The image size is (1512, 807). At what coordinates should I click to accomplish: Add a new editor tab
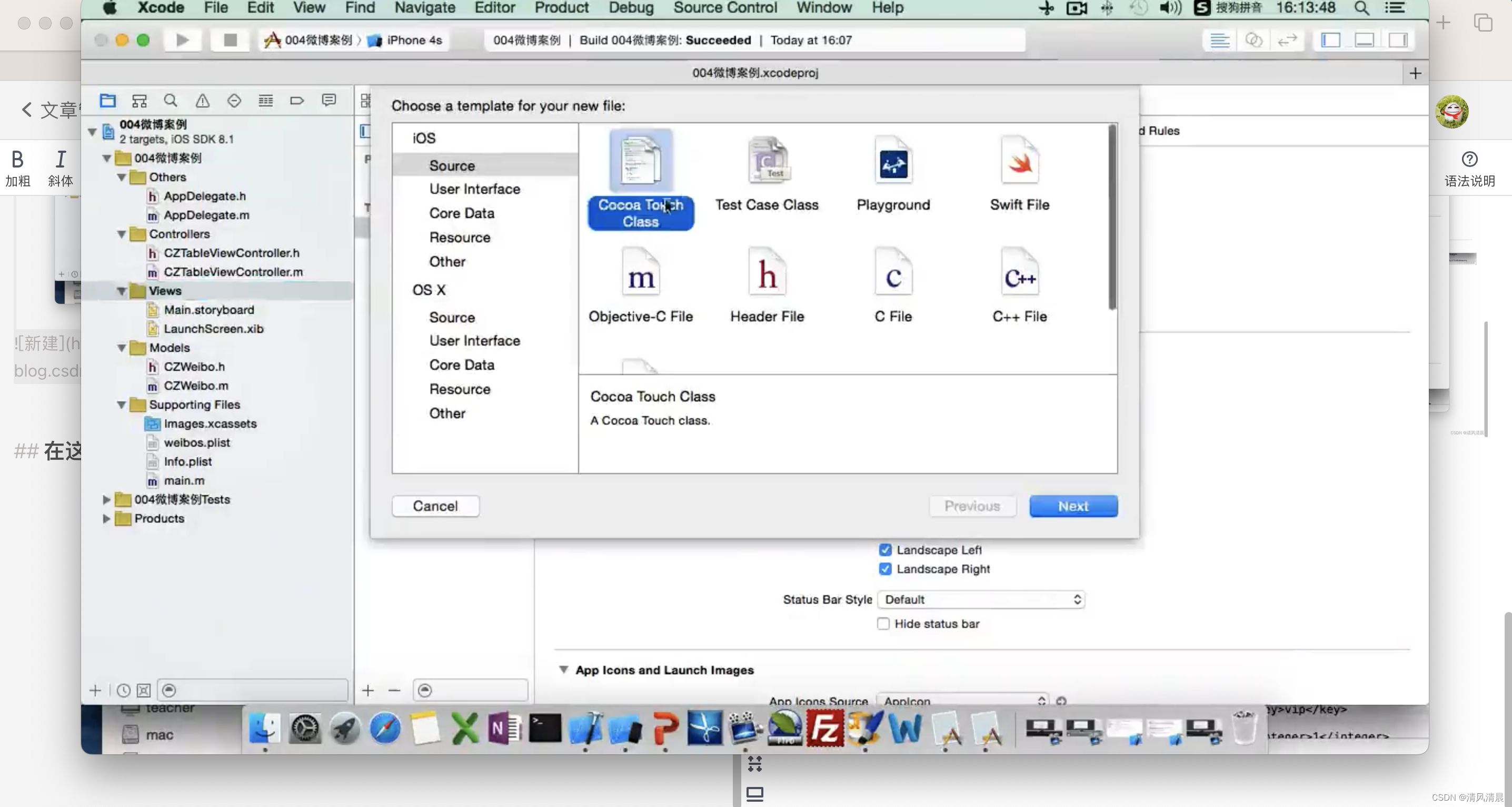click(x=1415, y=73)
